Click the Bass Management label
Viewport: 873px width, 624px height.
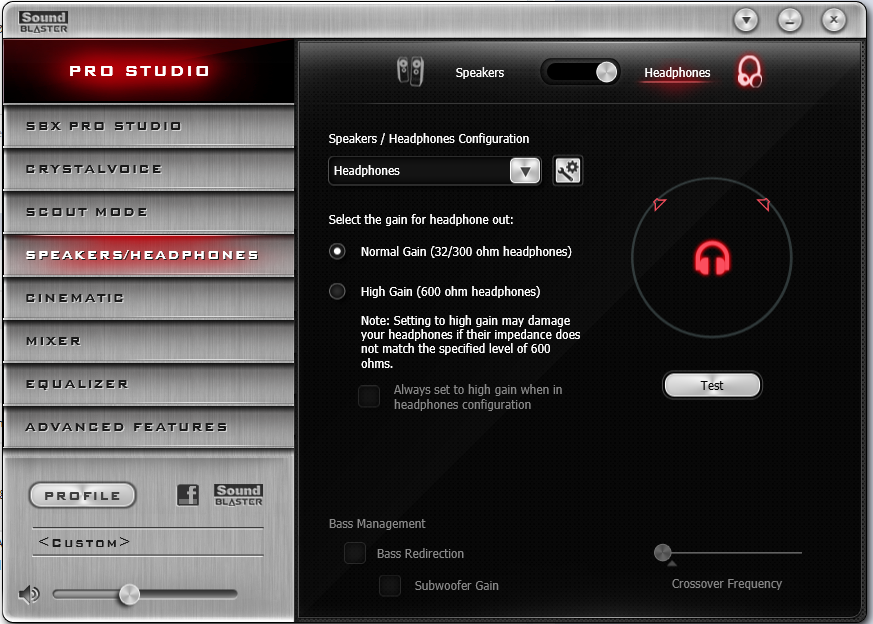377,524
